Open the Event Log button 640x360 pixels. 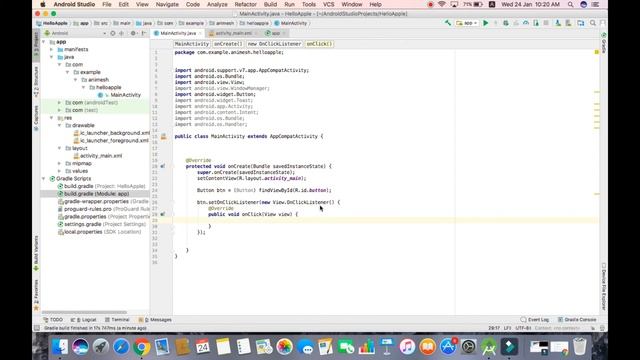(535, 320)
